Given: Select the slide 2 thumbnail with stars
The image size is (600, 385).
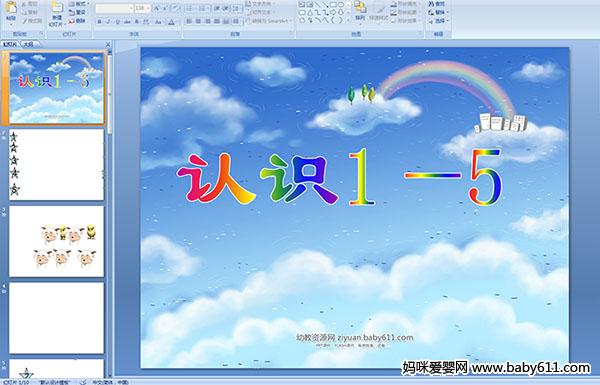Looking at the screenshot, I should [57, 165].
